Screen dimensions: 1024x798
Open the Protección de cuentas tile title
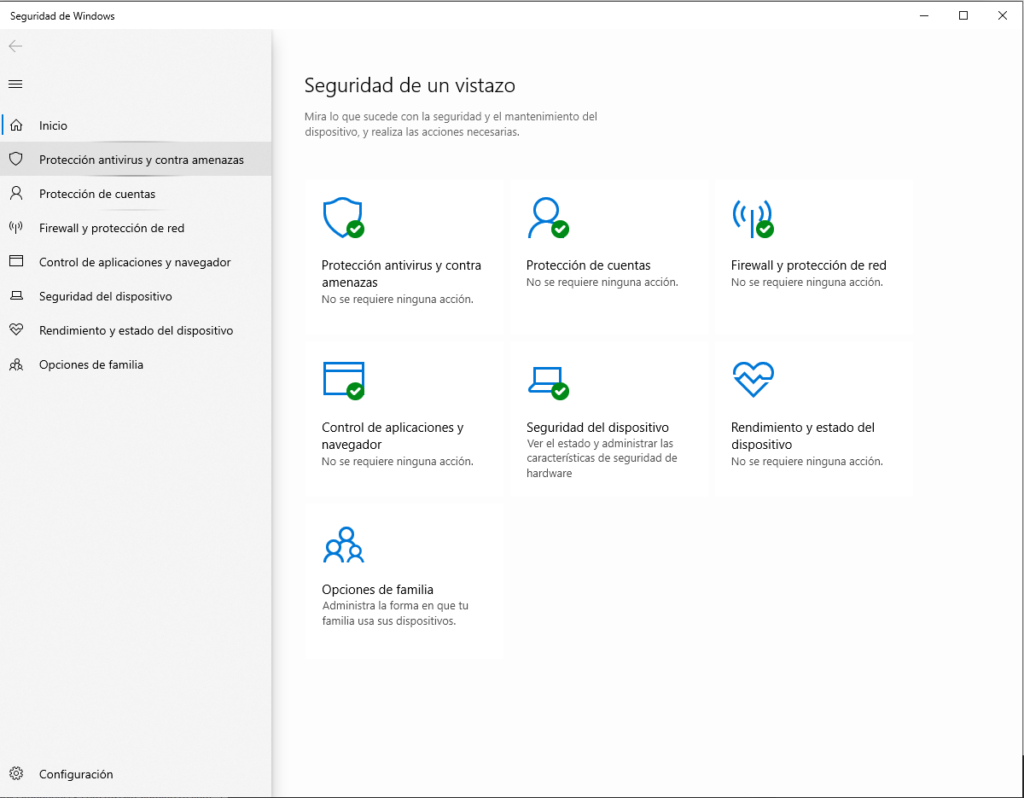[588, 265]
